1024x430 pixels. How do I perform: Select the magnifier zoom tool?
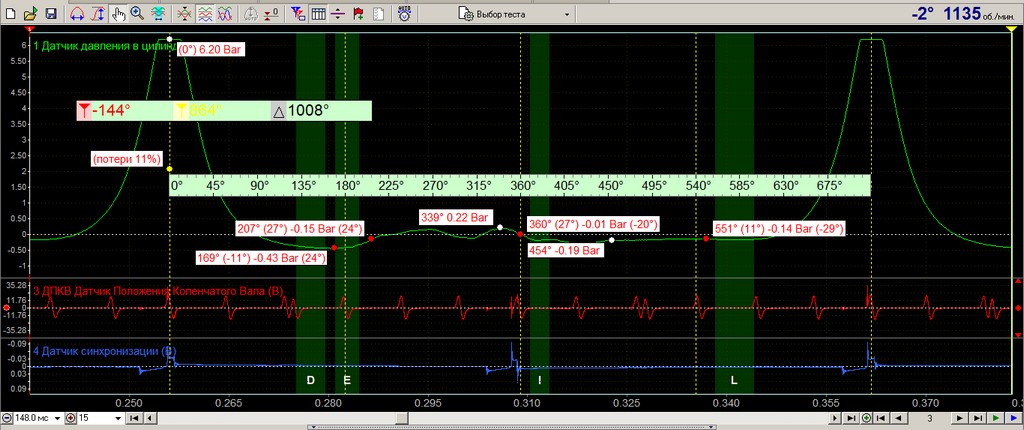click(x=137, y=13)
